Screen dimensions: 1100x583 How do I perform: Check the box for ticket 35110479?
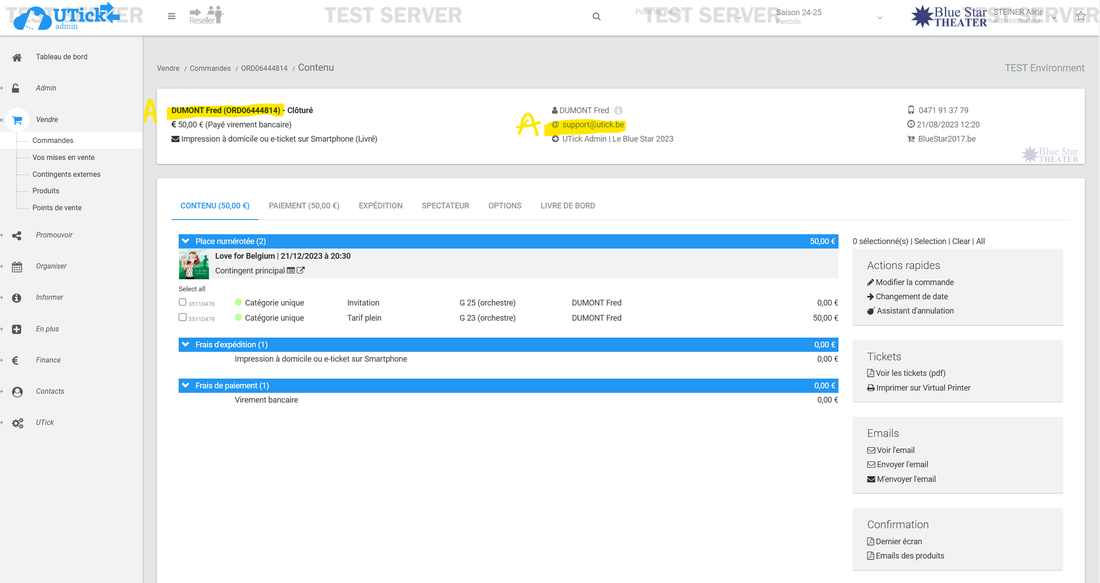[x=182, y=317]
